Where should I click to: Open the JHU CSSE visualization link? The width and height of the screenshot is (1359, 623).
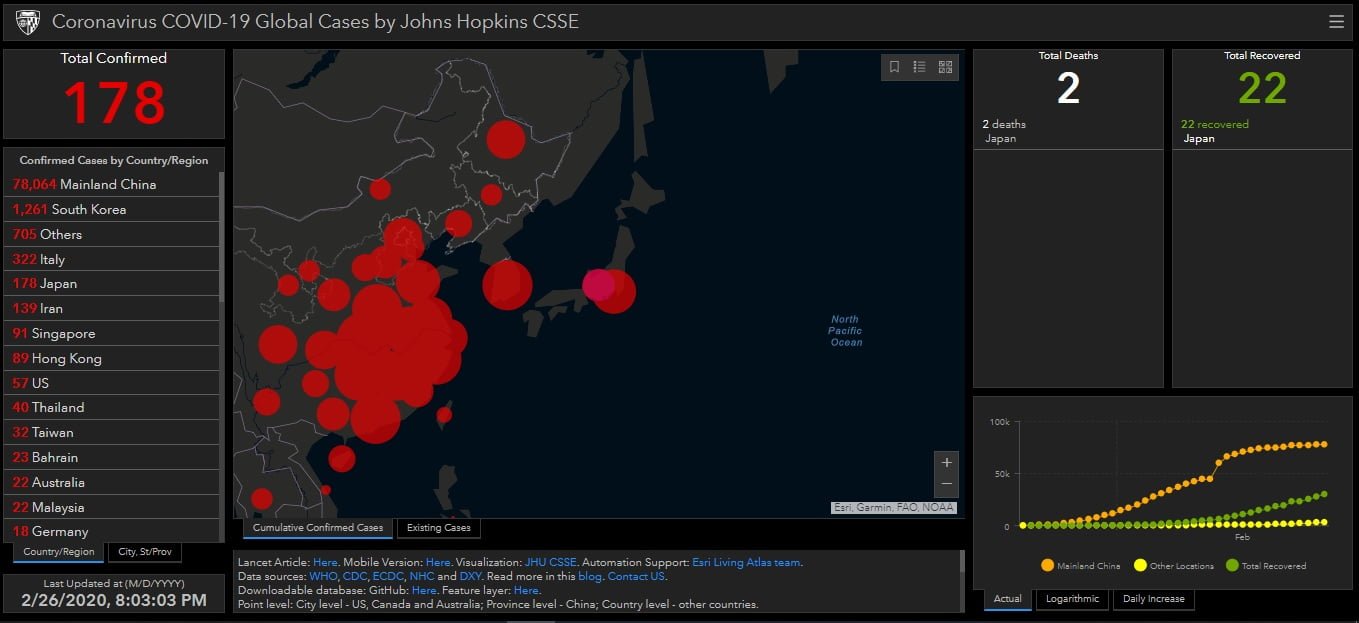pyautogui.click(x=550, y=563)
